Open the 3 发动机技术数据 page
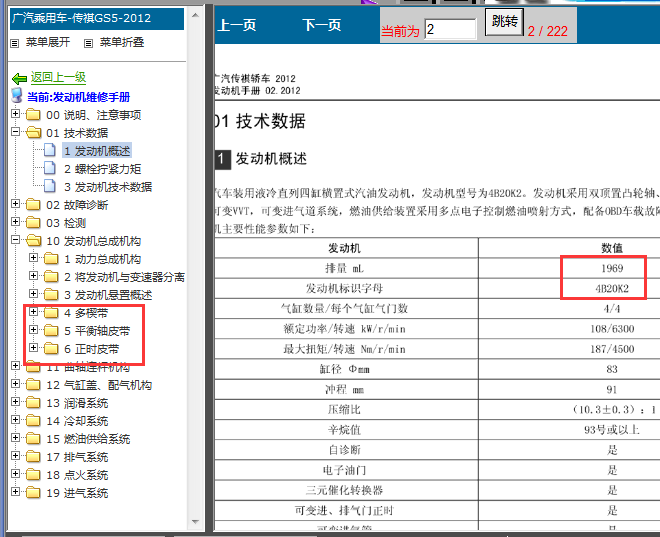This screenshot has height=537, width=660. pyautogui.click(x=108, y=187)
